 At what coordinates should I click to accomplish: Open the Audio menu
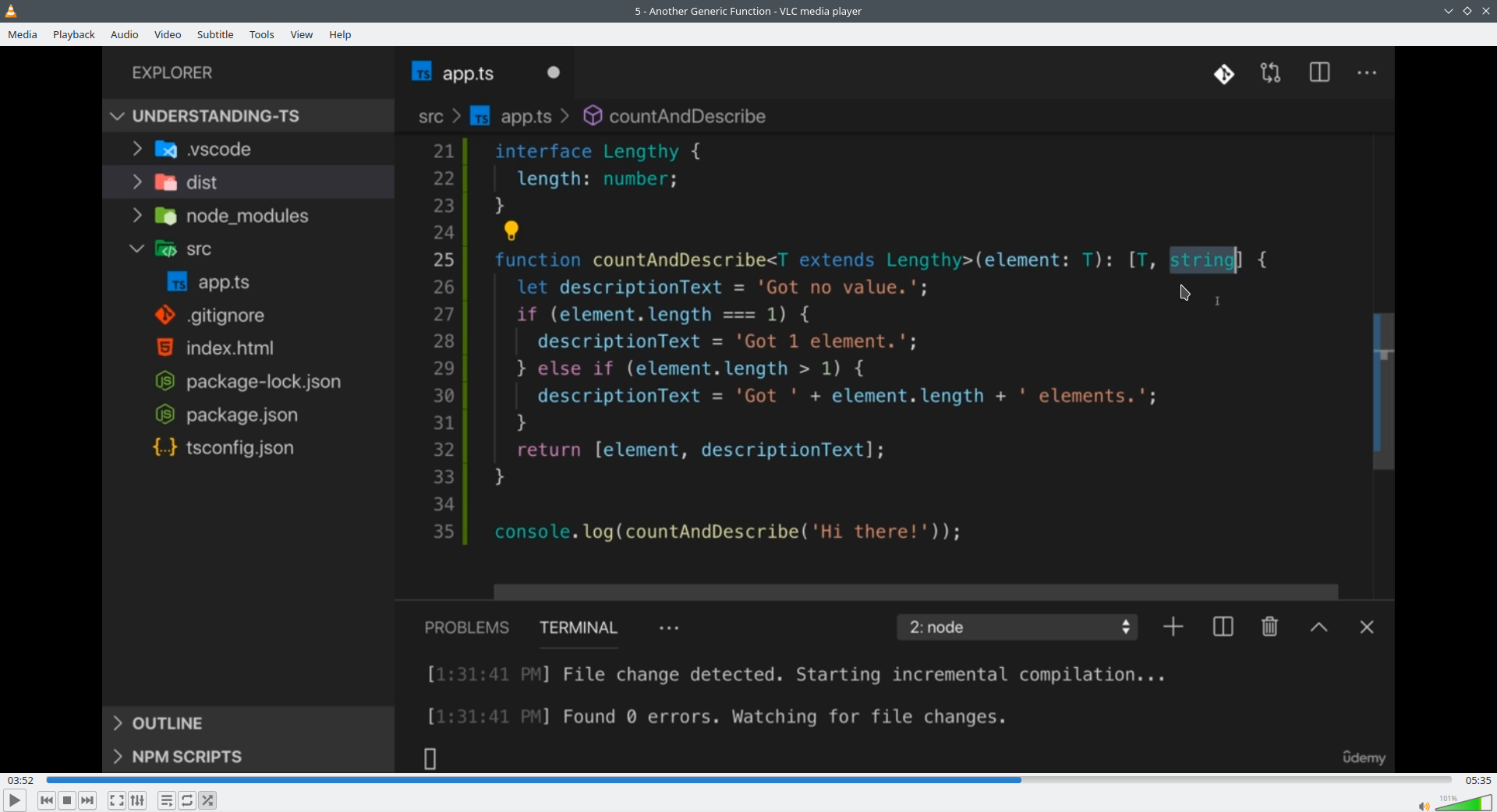pyautogui.click(x=125, y=34)
